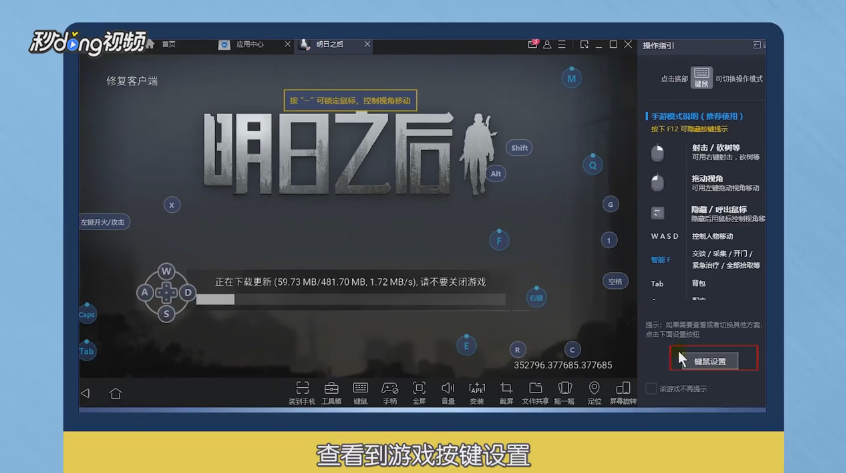846x473 pixels.
Task: Click the number 1 key overlay
Action: click(x=609, y=241)
